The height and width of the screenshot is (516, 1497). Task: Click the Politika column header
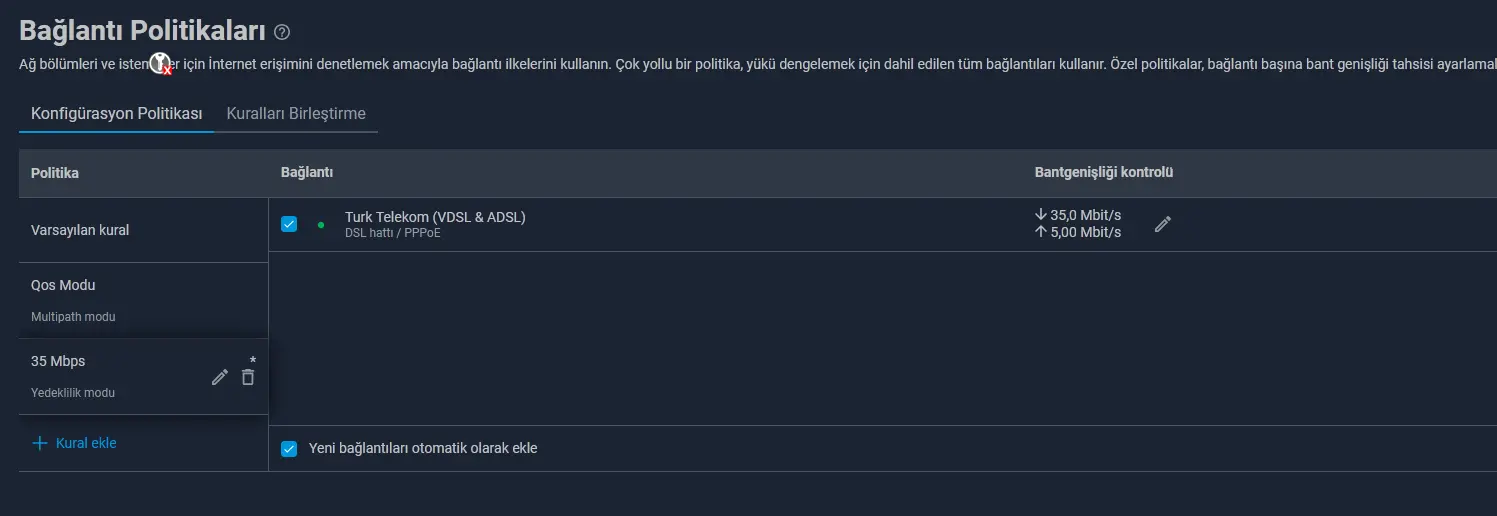click(x=55, y=173)
